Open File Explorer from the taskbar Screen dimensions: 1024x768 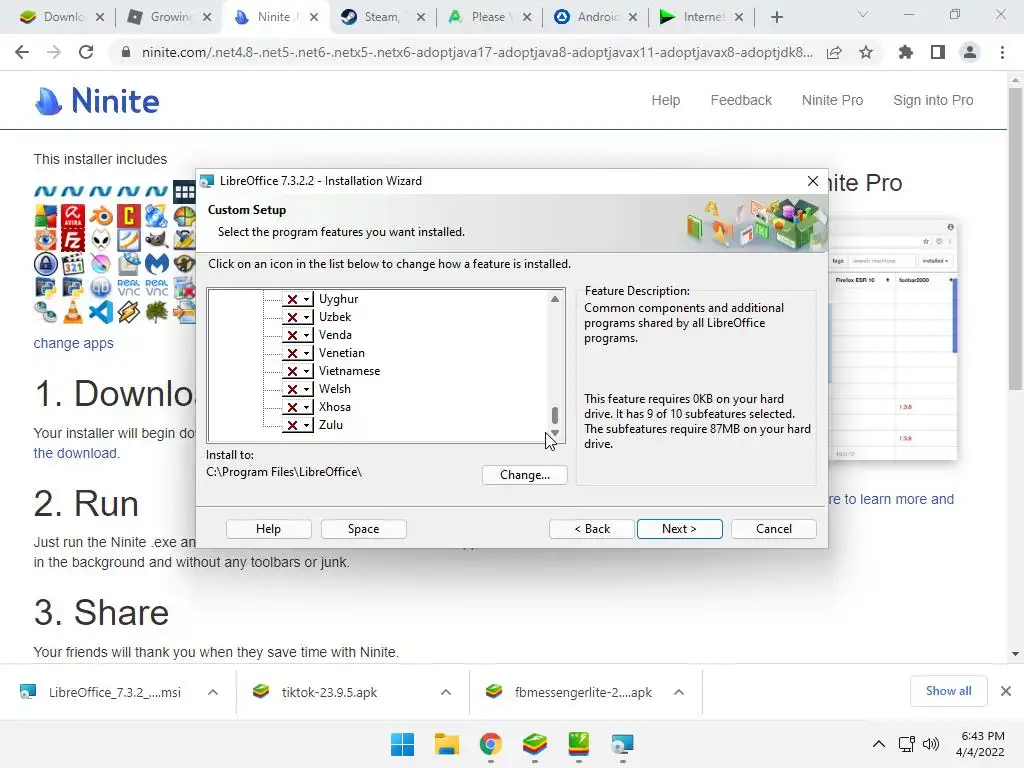coord(447,744)
